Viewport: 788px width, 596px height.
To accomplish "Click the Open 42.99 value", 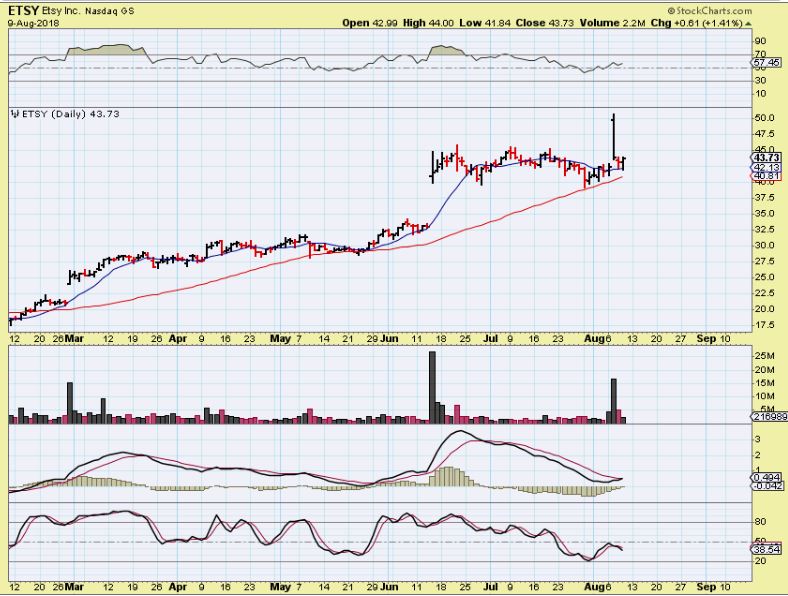I will tap(370, 23).
